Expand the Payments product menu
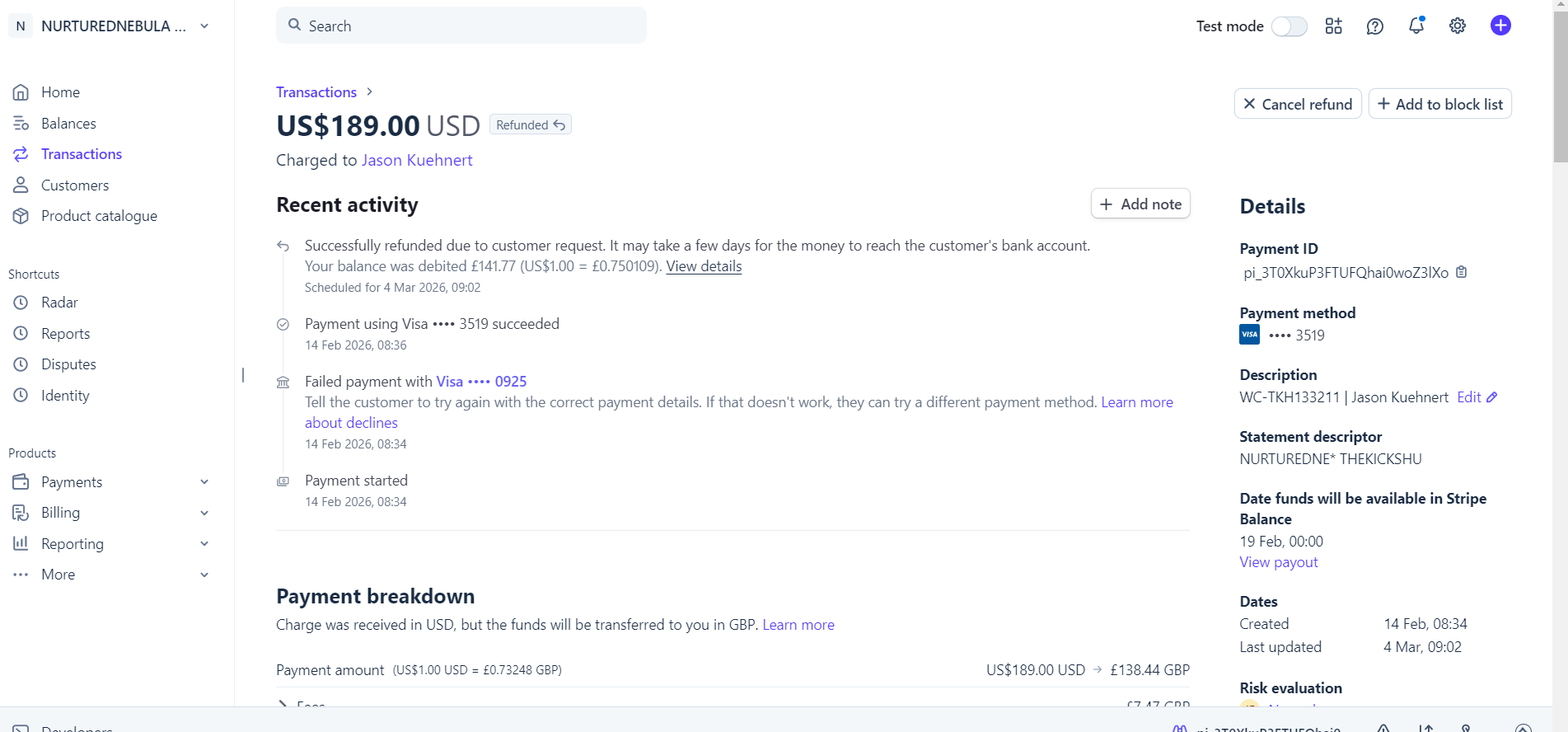Image resolution: width=1568 pixels, height=732 pixels. click(x=204, y=482)
